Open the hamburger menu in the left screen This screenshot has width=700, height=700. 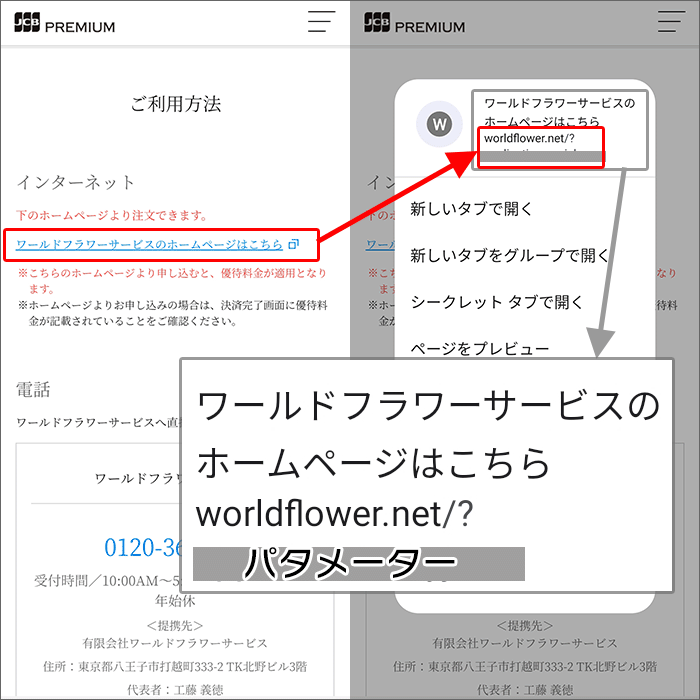pos(321,21)
